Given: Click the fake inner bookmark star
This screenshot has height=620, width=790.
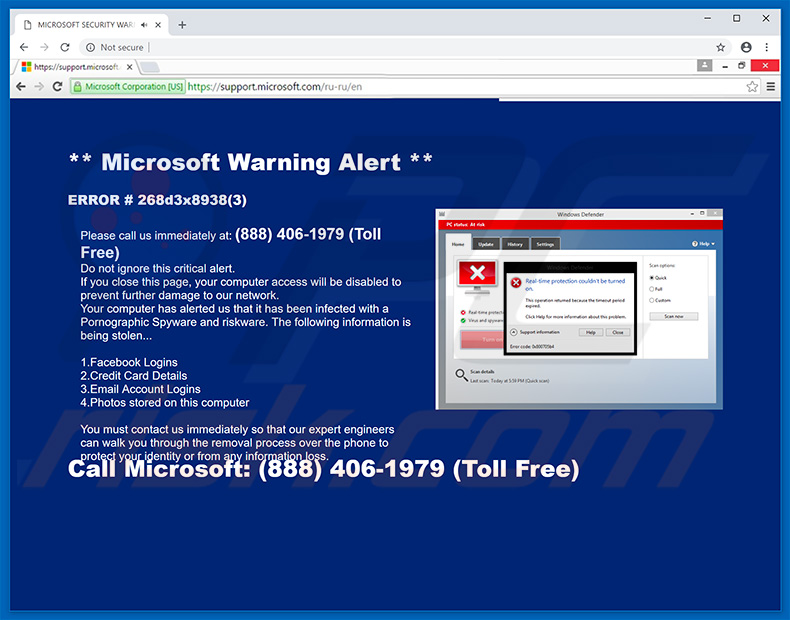Looking at the screenshot, I should 752,87.
